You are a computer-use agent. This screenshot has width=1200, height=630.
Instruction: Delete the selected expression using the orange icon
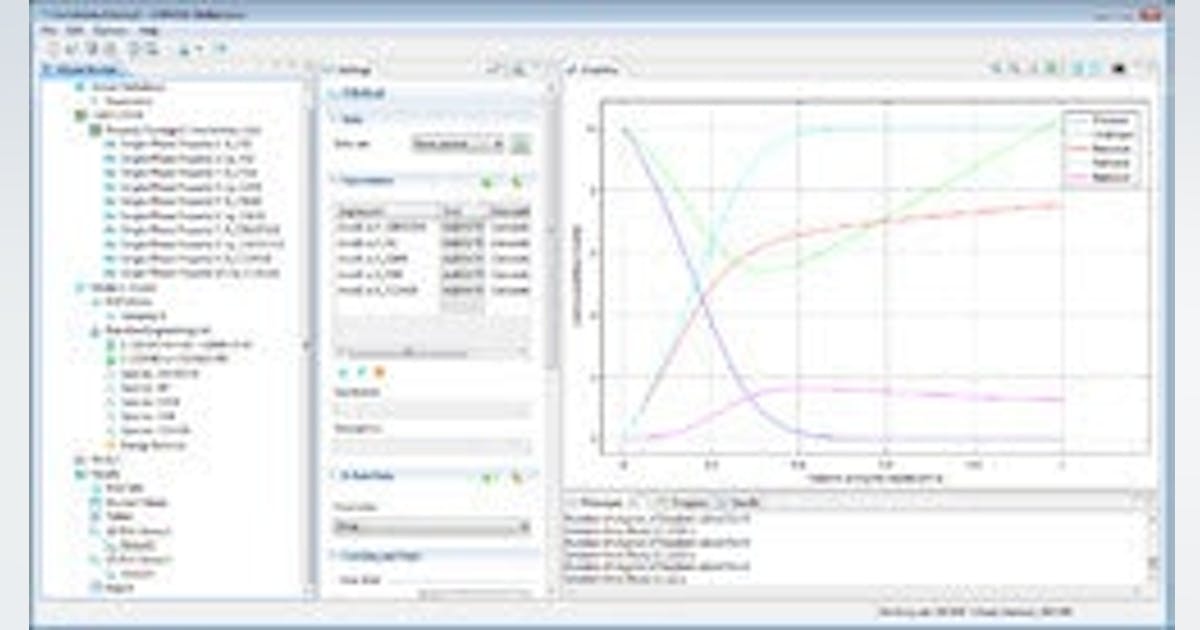coord(379,372)
